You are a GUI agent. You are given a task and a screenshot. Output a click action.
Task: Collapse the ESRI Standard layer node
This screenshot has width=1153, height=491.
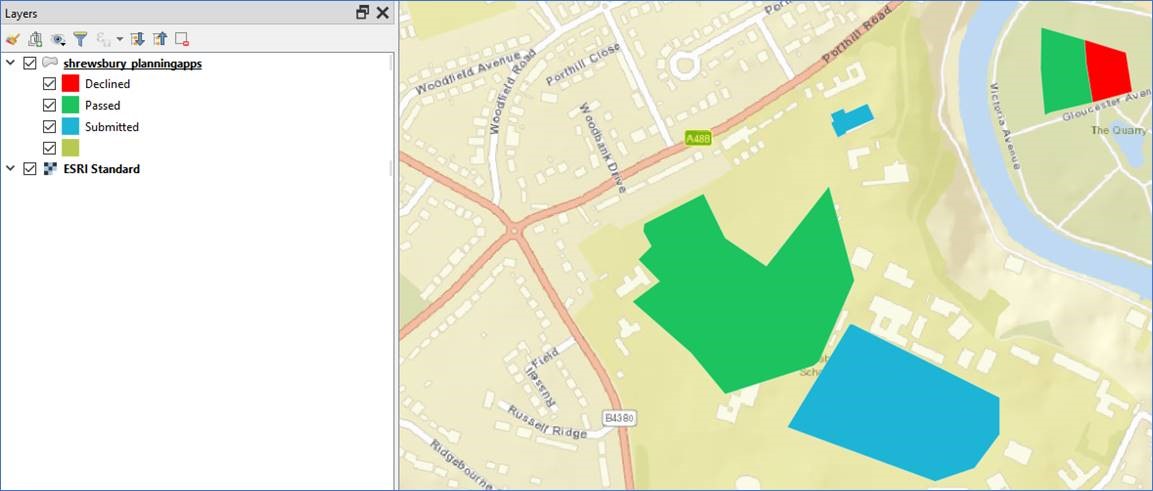[10, 168]
